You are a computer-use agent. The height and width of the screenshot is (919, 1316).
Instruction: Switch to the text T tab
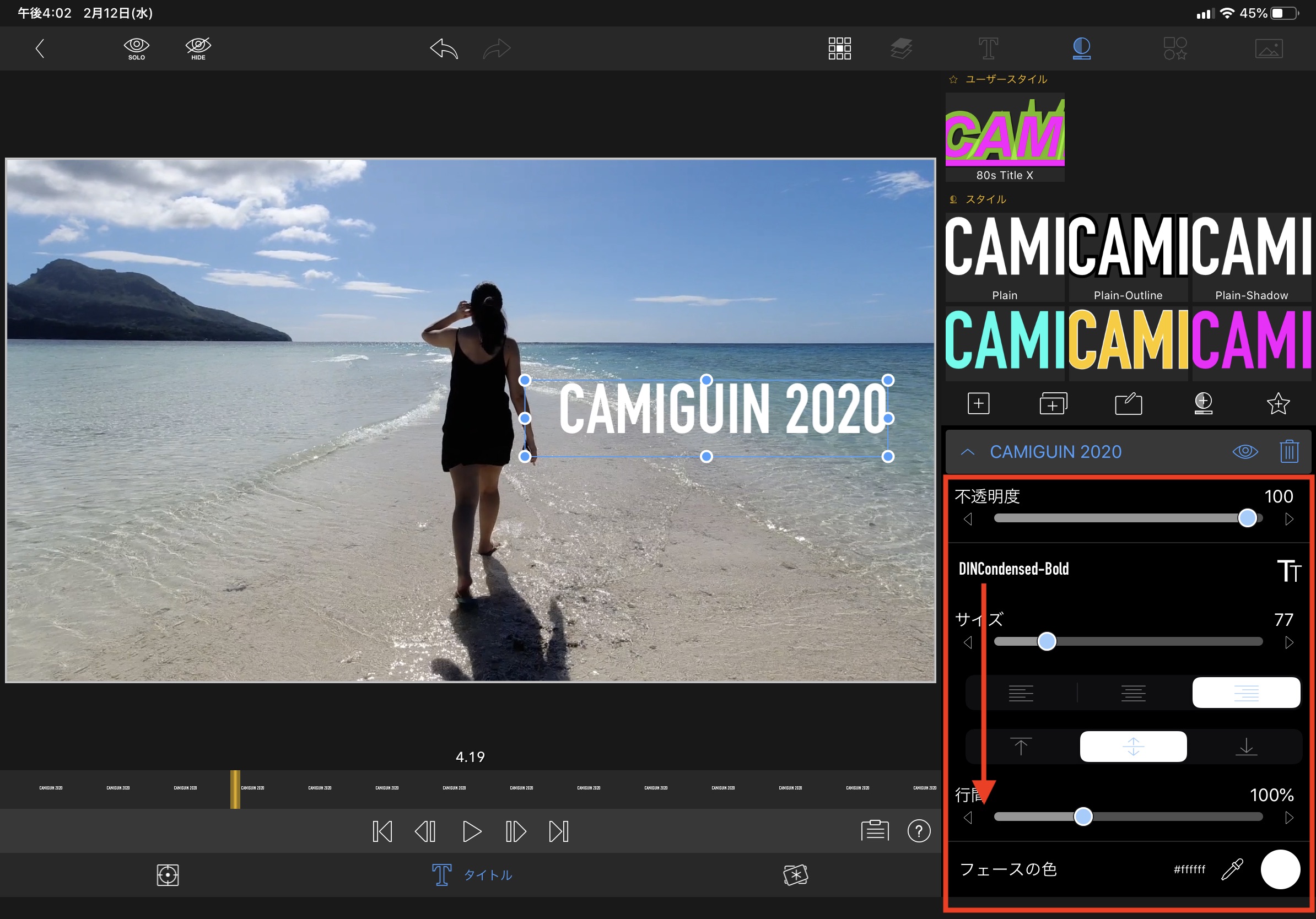988,48
